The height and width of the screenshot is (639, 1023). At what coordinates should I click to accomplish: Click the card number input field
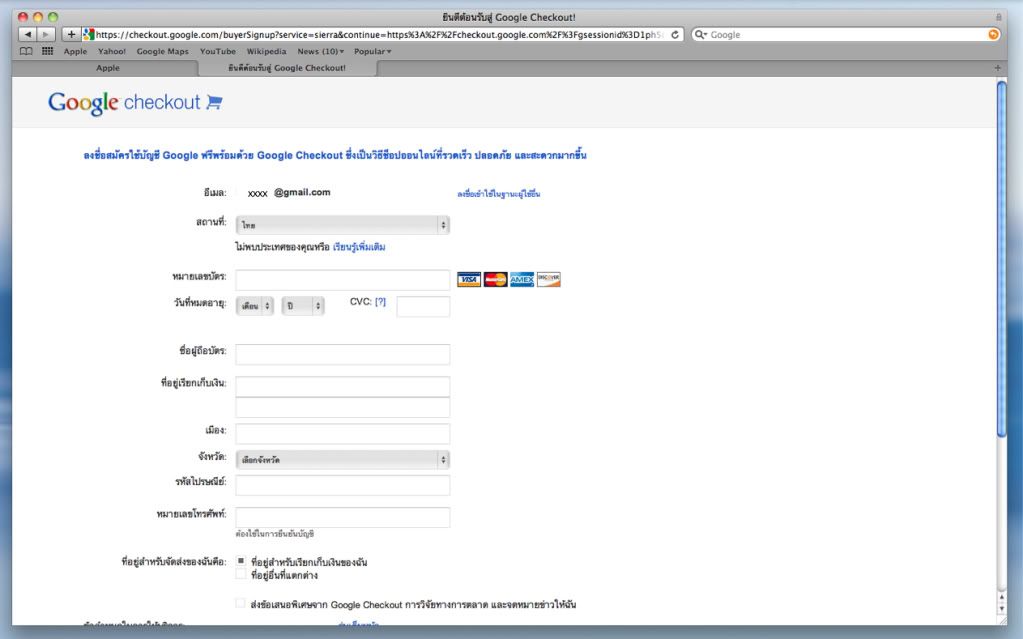click(343, 280)
